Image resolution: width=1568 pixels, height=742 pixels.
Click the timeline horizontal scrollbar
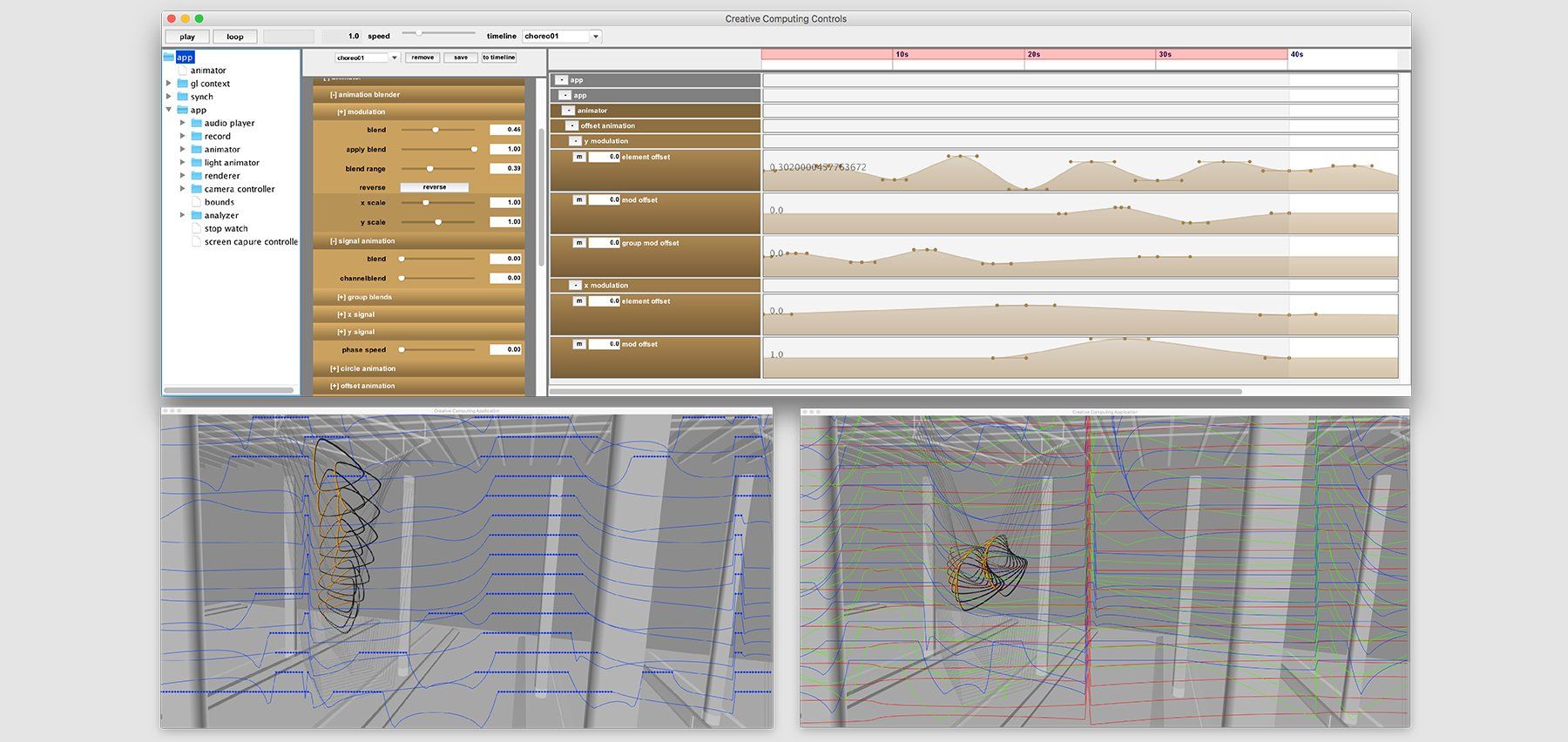pyautogui.click(x=896, y=392)
